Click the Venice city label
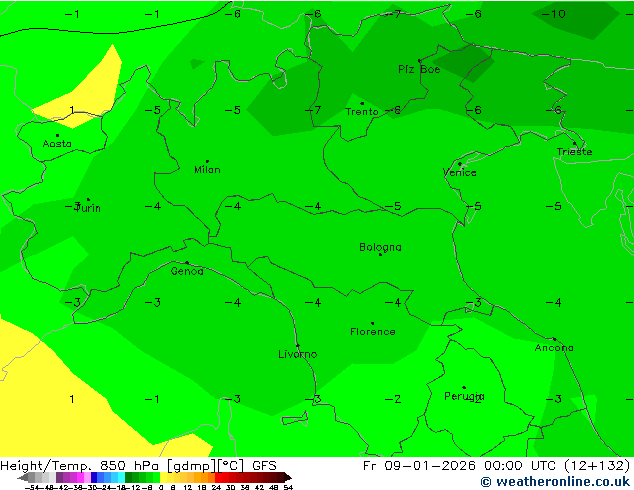Screen dimensions: 634x490 pos(460,173)
